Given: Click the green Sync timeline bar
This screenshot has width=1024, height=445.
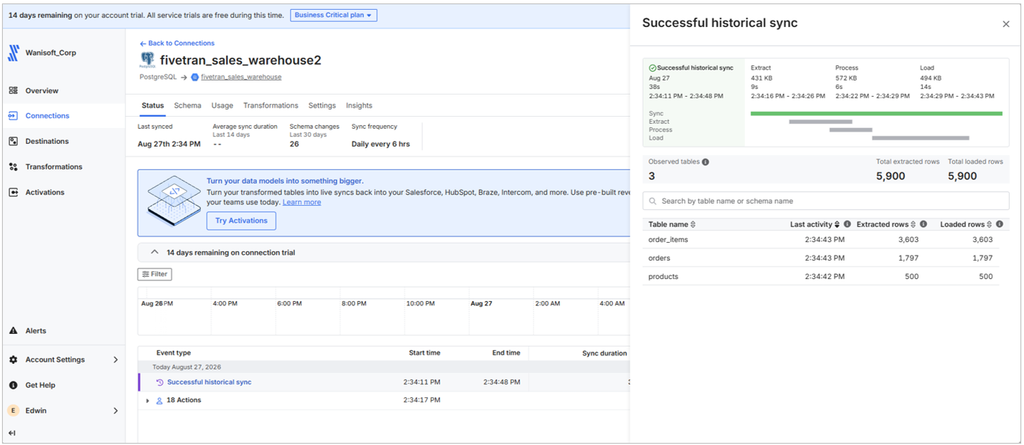Looking at the screenshot, I should (x=876, y=114).
